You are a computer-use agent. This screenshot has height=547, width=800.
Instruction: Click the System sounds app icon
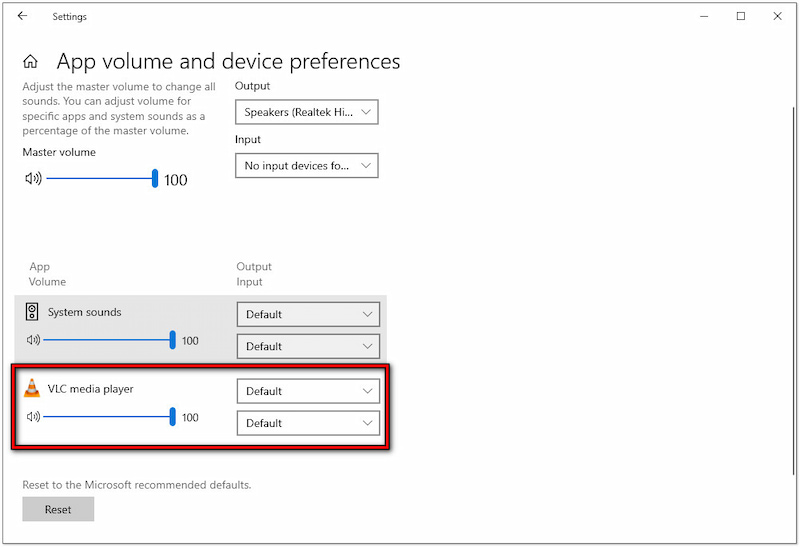click(x=32, y=312)
